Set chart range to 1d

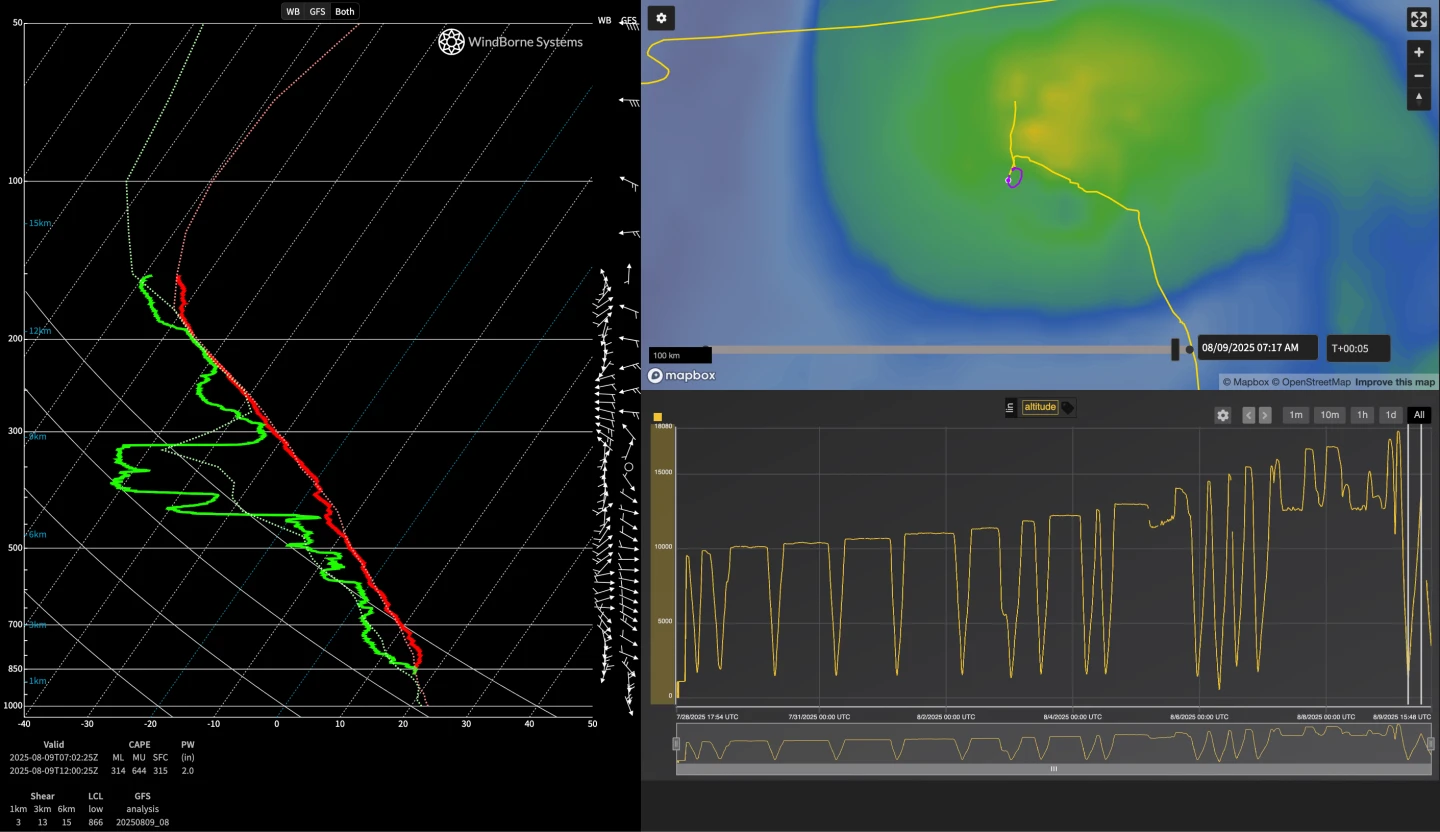tap(1390, 415)
